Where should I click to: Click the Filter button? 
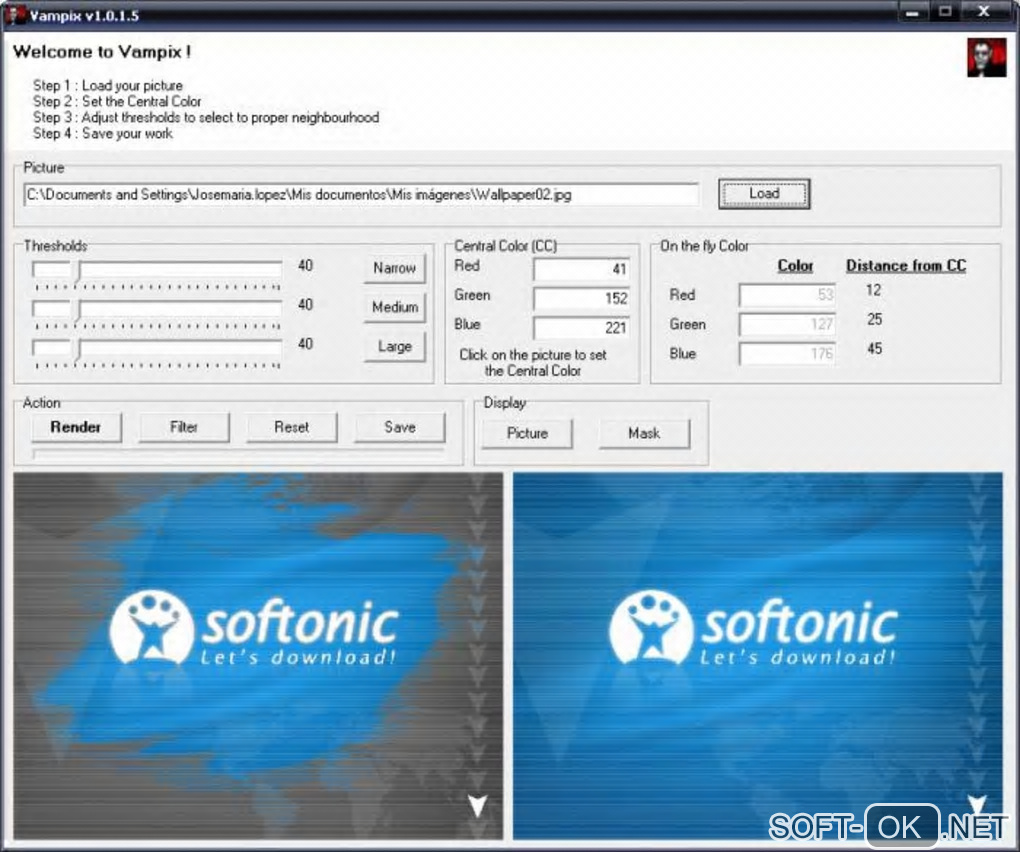[184, 427]
